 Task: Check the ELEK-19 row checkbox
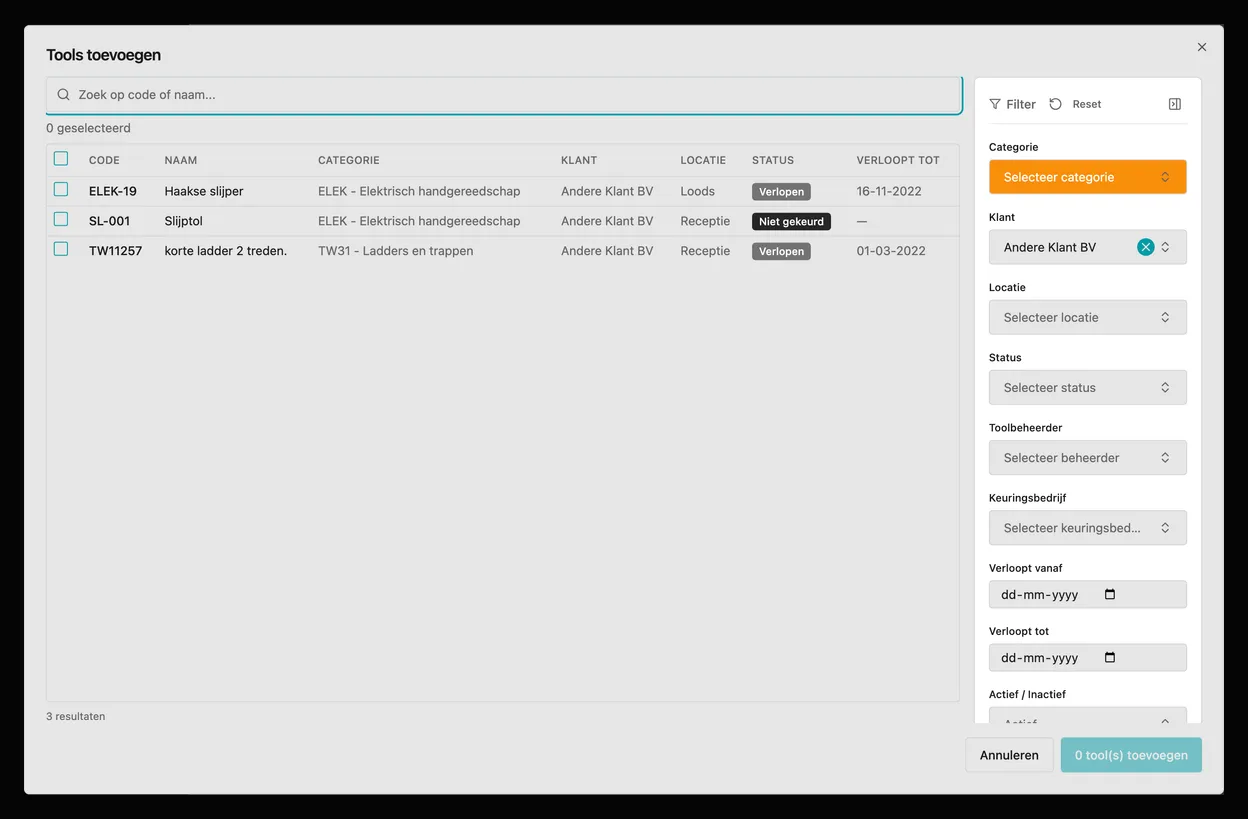point(61,189)
